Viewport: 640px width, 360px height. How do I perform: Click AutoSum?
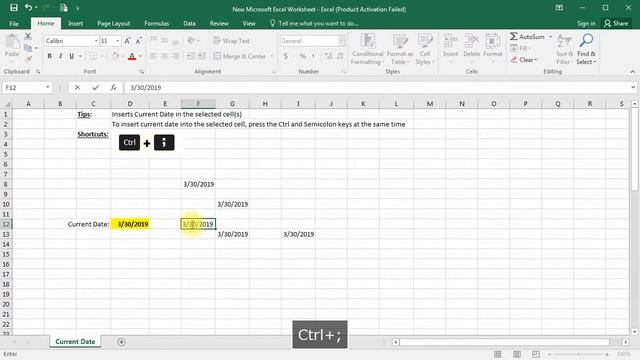click(527, 37)
